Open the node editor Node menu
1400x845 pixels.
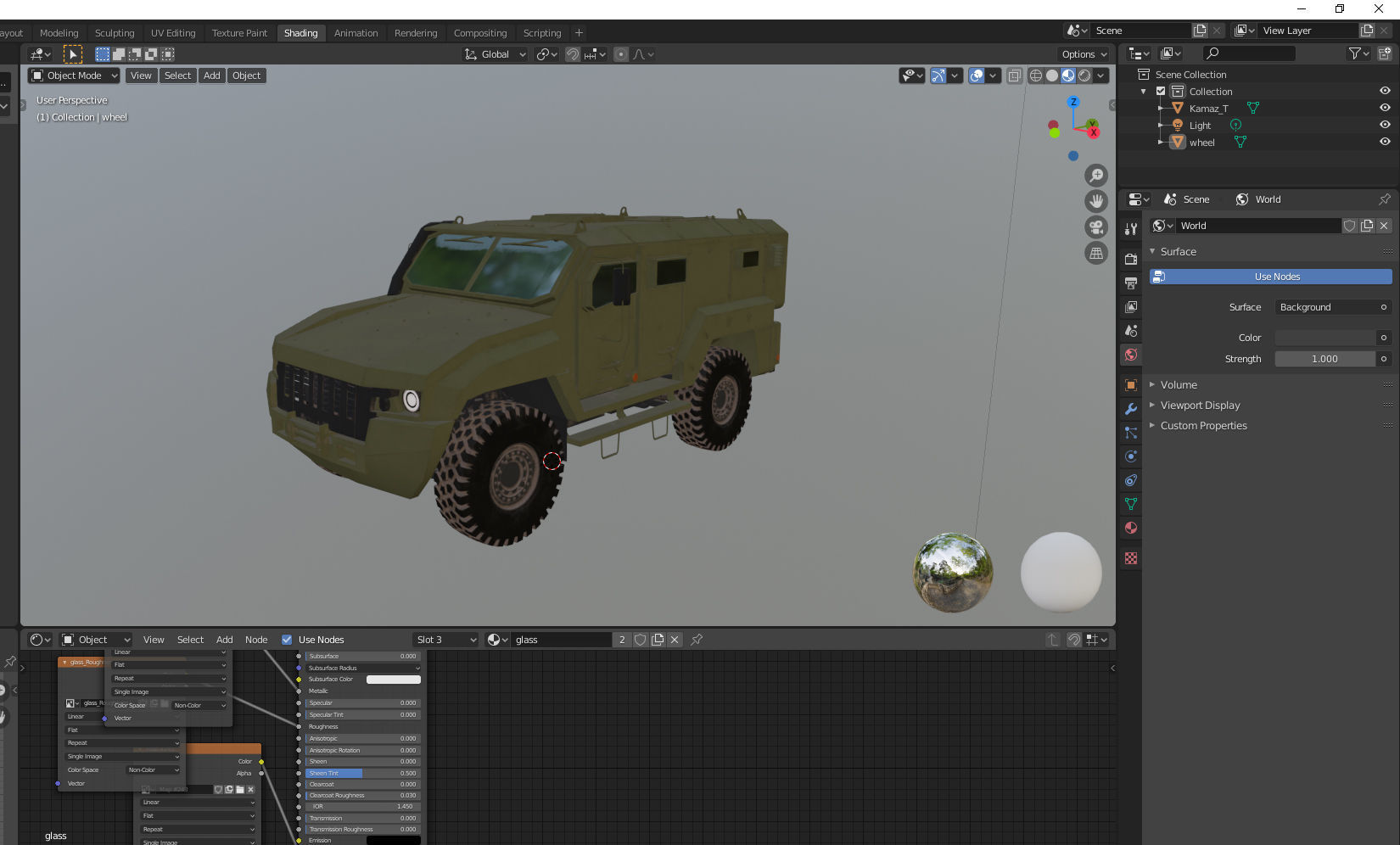(x=256, y=640)
